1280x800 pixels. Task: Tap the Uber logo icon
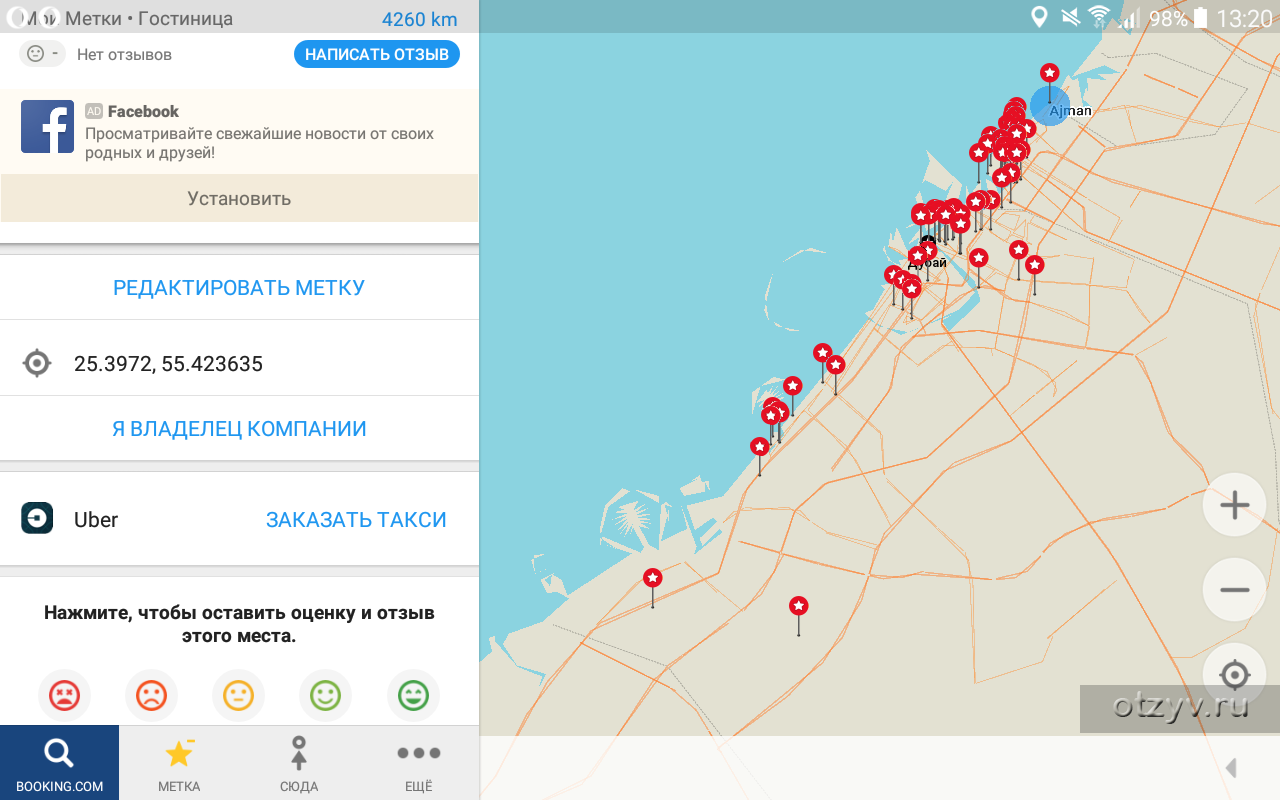click(37, 519)
